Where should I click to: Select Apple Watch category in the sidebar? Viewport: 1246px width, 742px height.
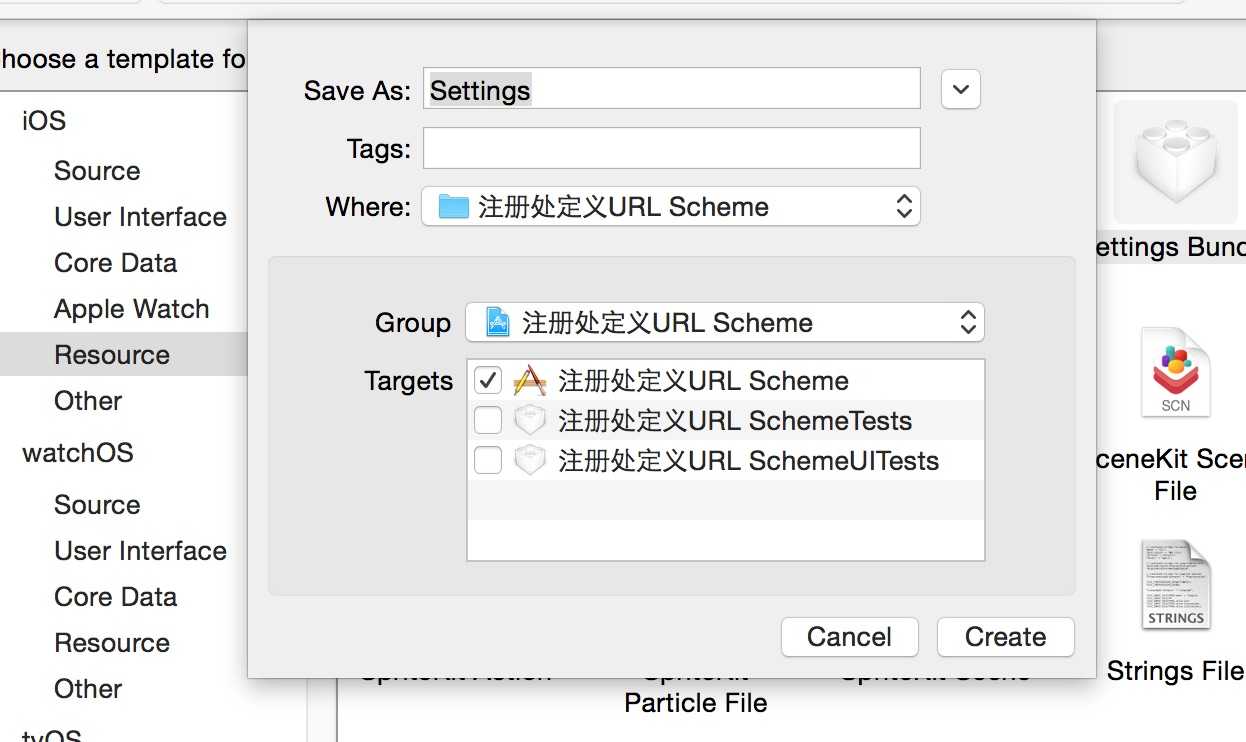pyautogui.click(x=131, y=309)
